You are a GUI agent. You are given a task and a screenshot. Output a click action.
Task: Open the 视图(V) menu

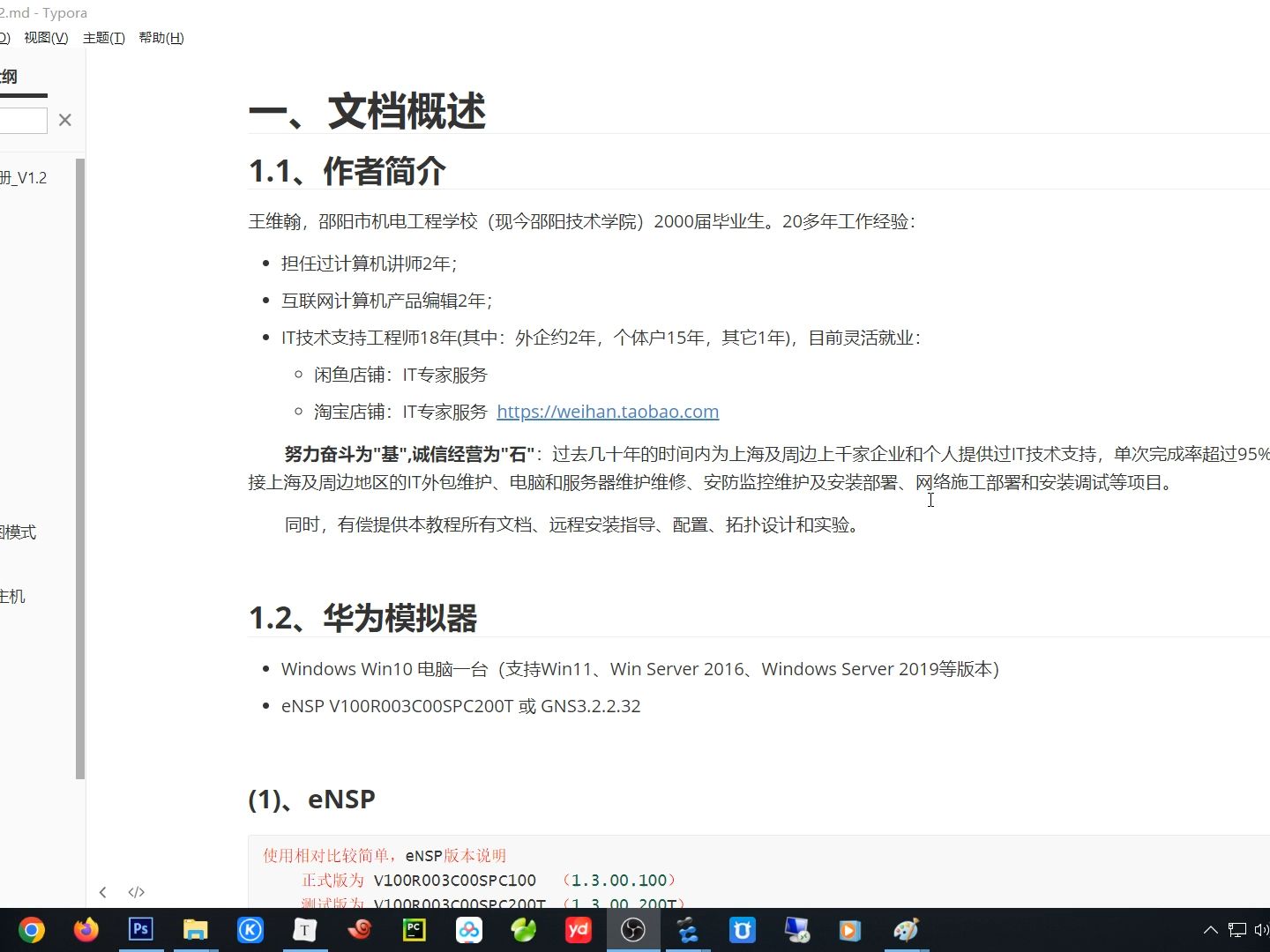(x=45, y=38)
